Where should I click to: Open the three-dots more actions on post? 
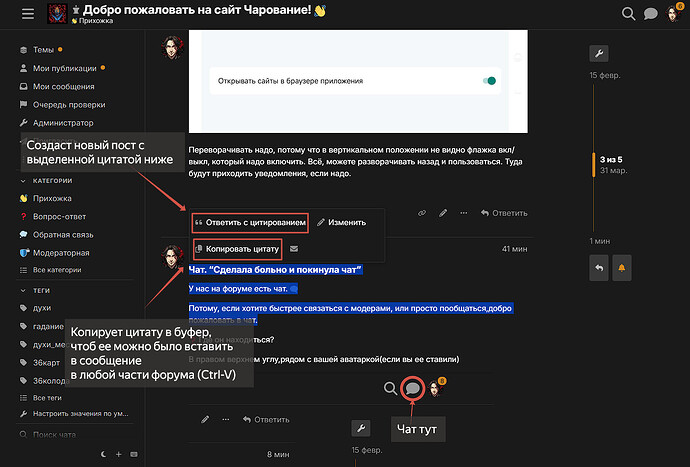click(x=463, y=213)
